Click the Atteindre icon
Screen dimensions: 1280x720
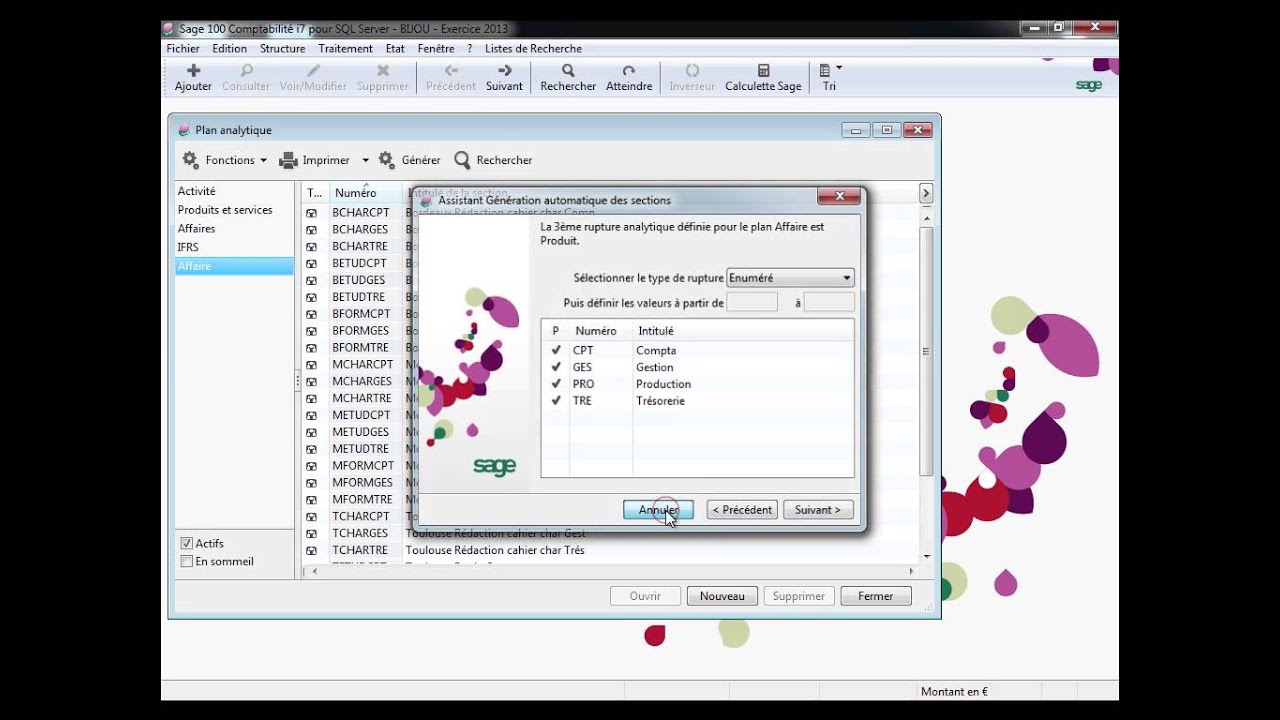(x=629, y=70)
